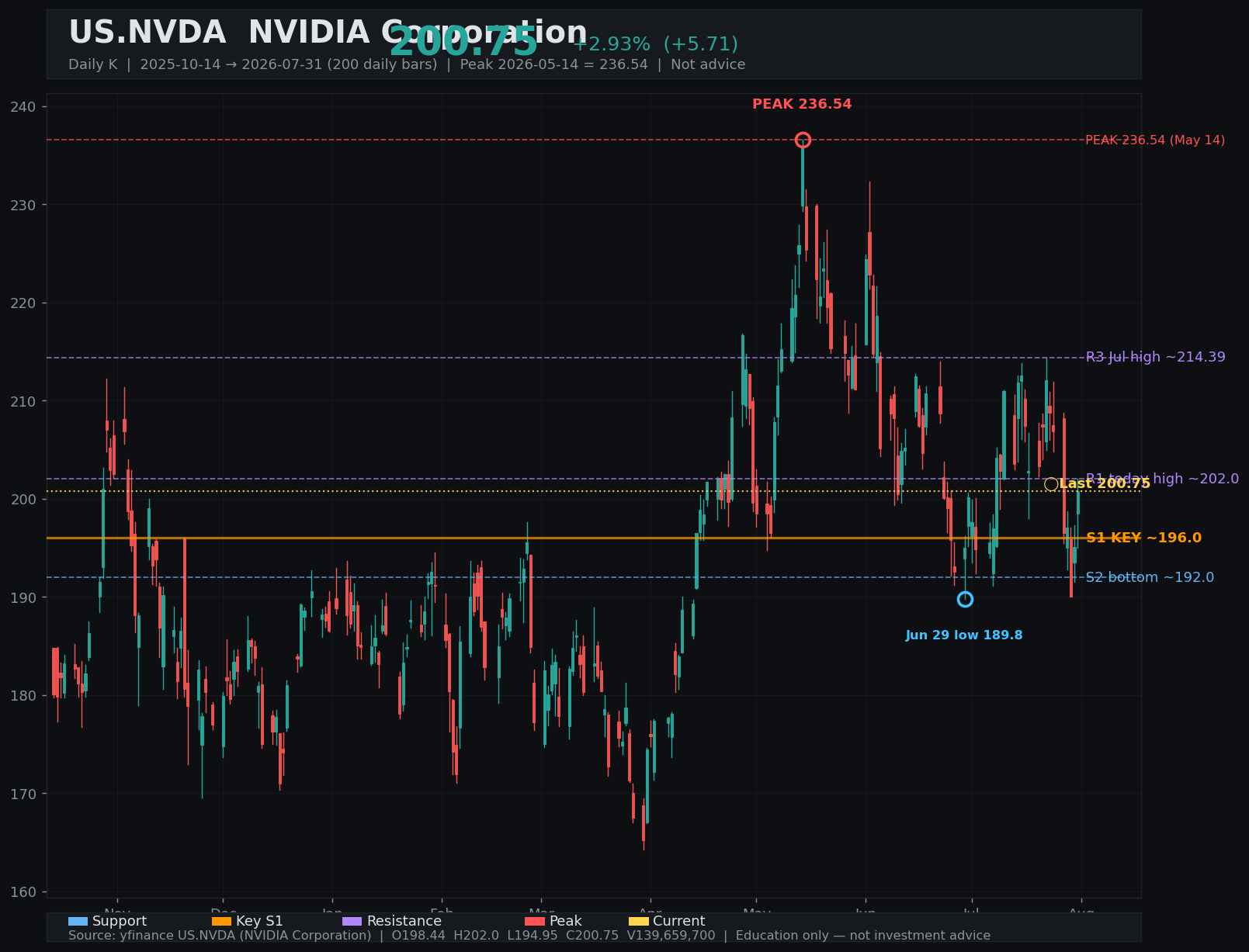Image resolution: width=1249 pixels, height=952 pixels.
Task: Click the "R1 today high ~202.0" label
Action: pyautogui.click(x=1162, y=479)
